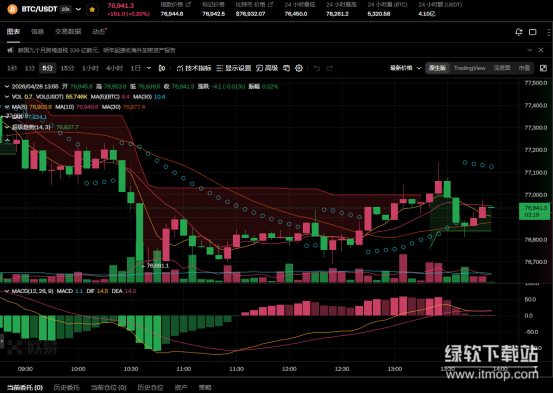Click the announcement megaphone icon
The image size is (553, 394).
[10, 50]
